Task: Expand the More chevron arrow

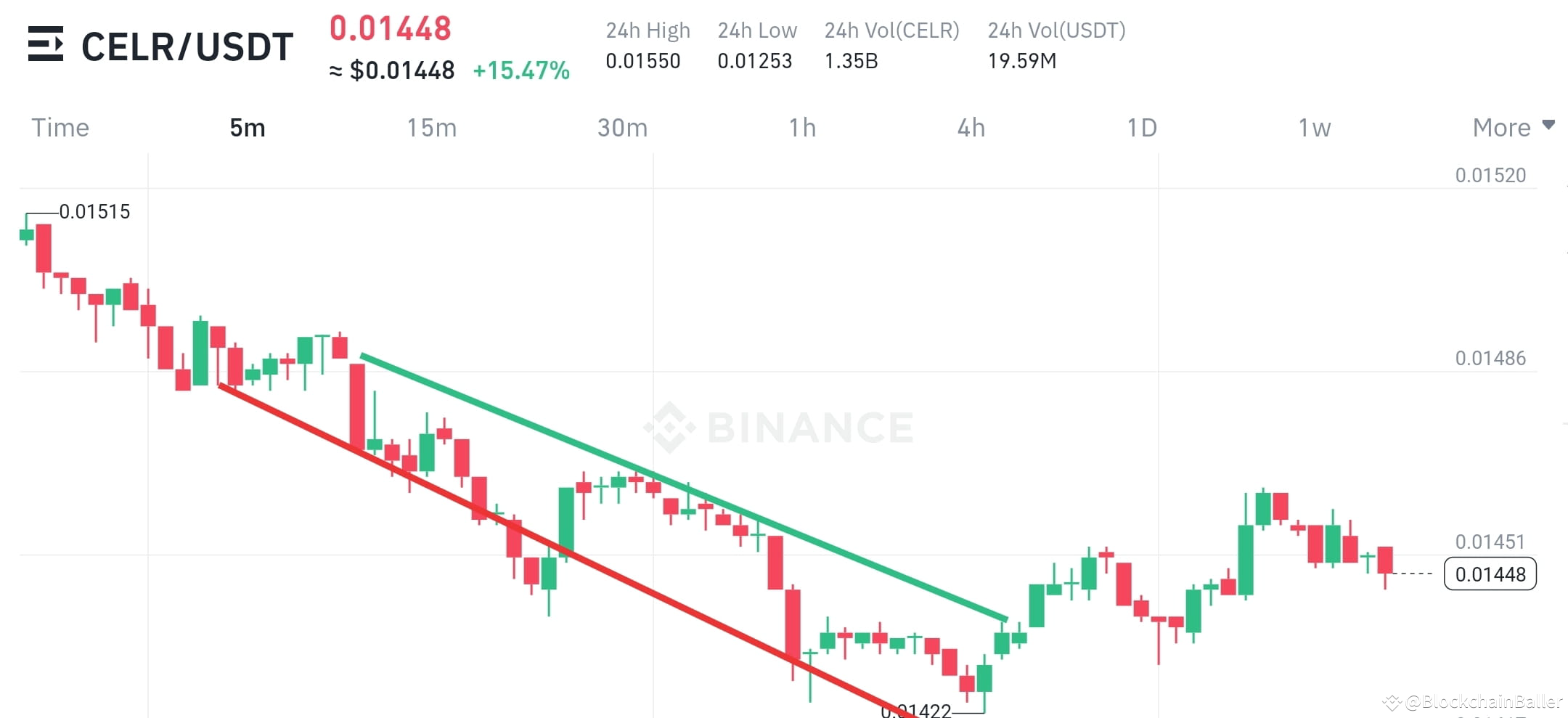Action: (x=1549, y=125)
